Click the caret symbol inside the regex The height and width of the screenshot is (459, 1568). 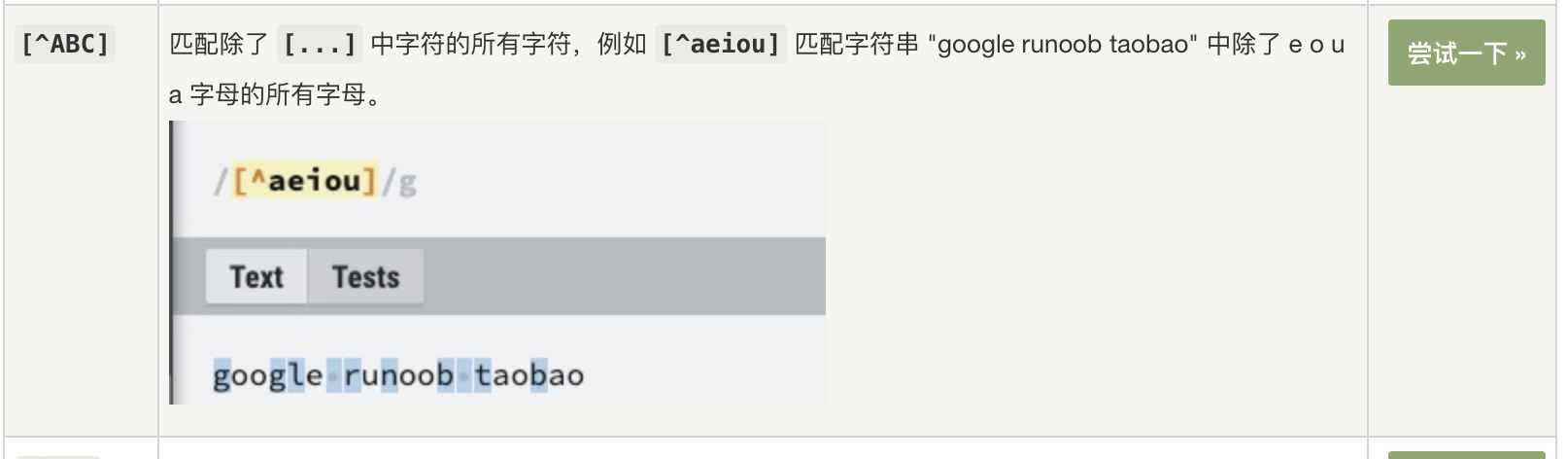(257, 180)
